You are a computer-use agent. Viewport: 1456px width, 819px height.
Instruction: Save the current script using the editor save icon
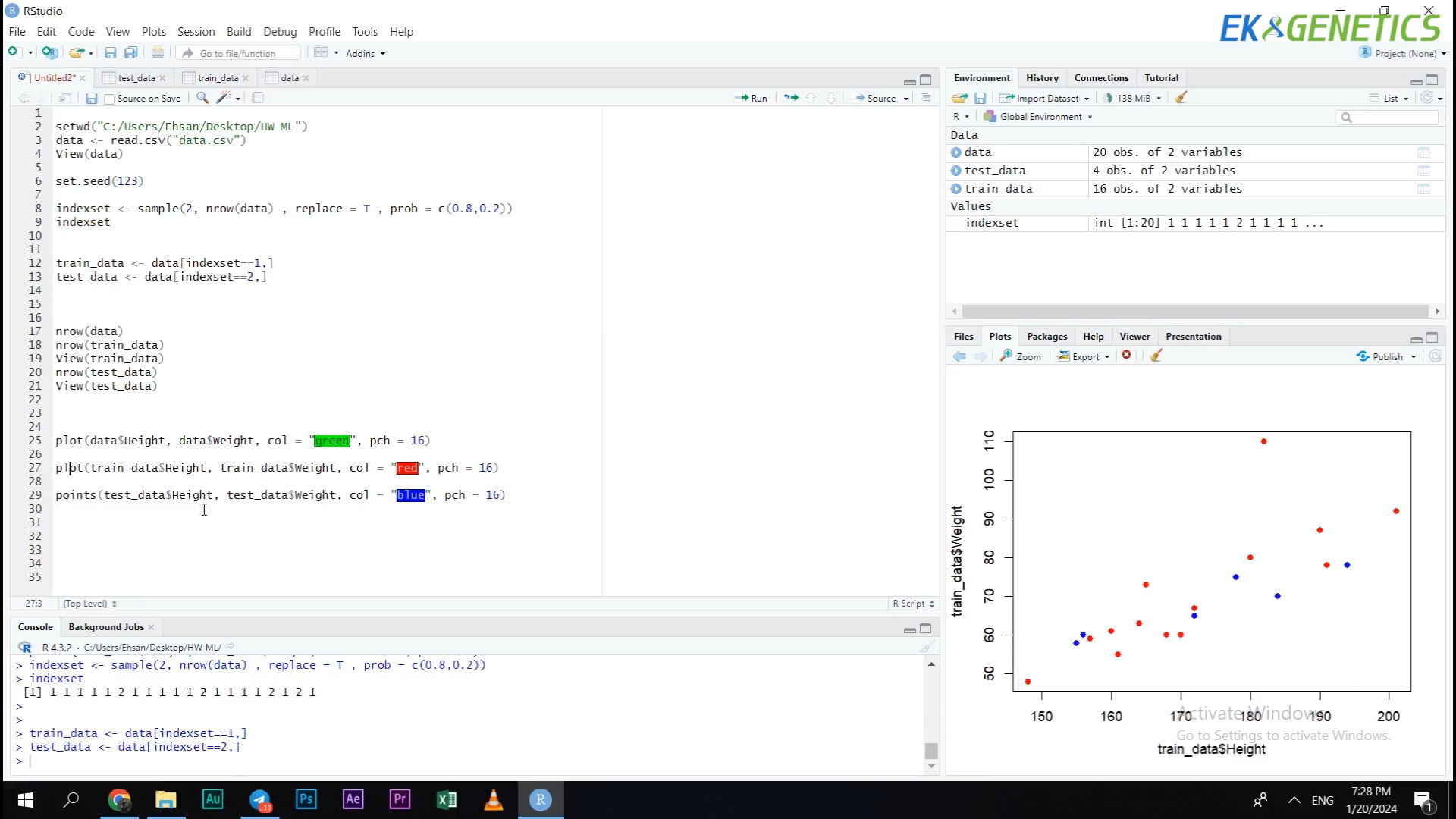[x=91, y=98]
